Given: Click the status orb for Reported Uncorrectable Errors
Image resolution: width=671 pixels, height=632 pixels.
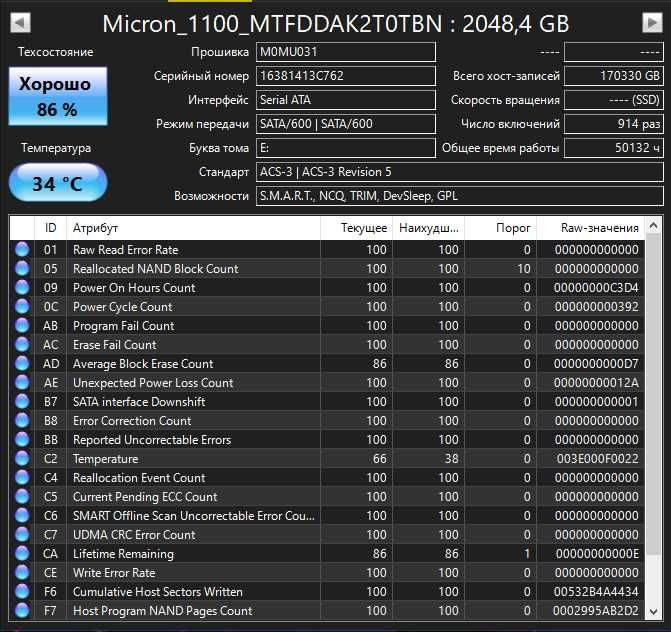Looking at the screenshot, I should pos(22,439).
